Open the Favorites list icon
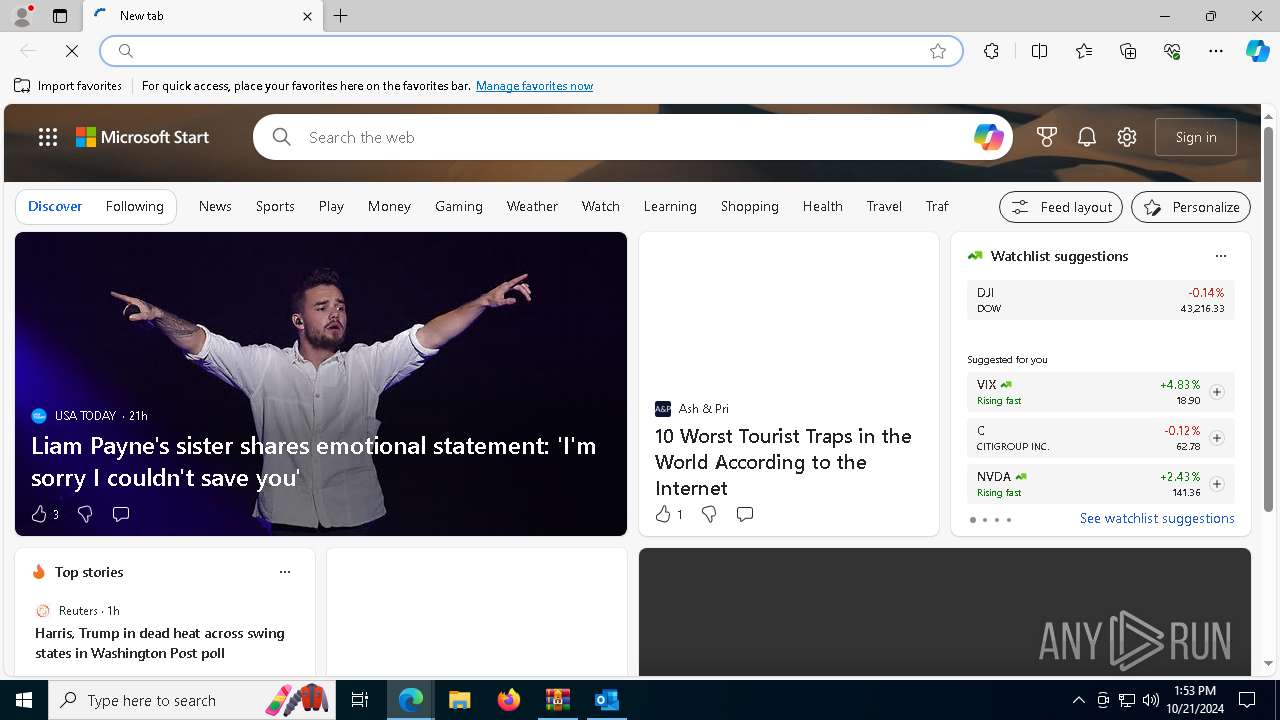The height and width of the screenshot is (720, 1280). (1084, 51)
